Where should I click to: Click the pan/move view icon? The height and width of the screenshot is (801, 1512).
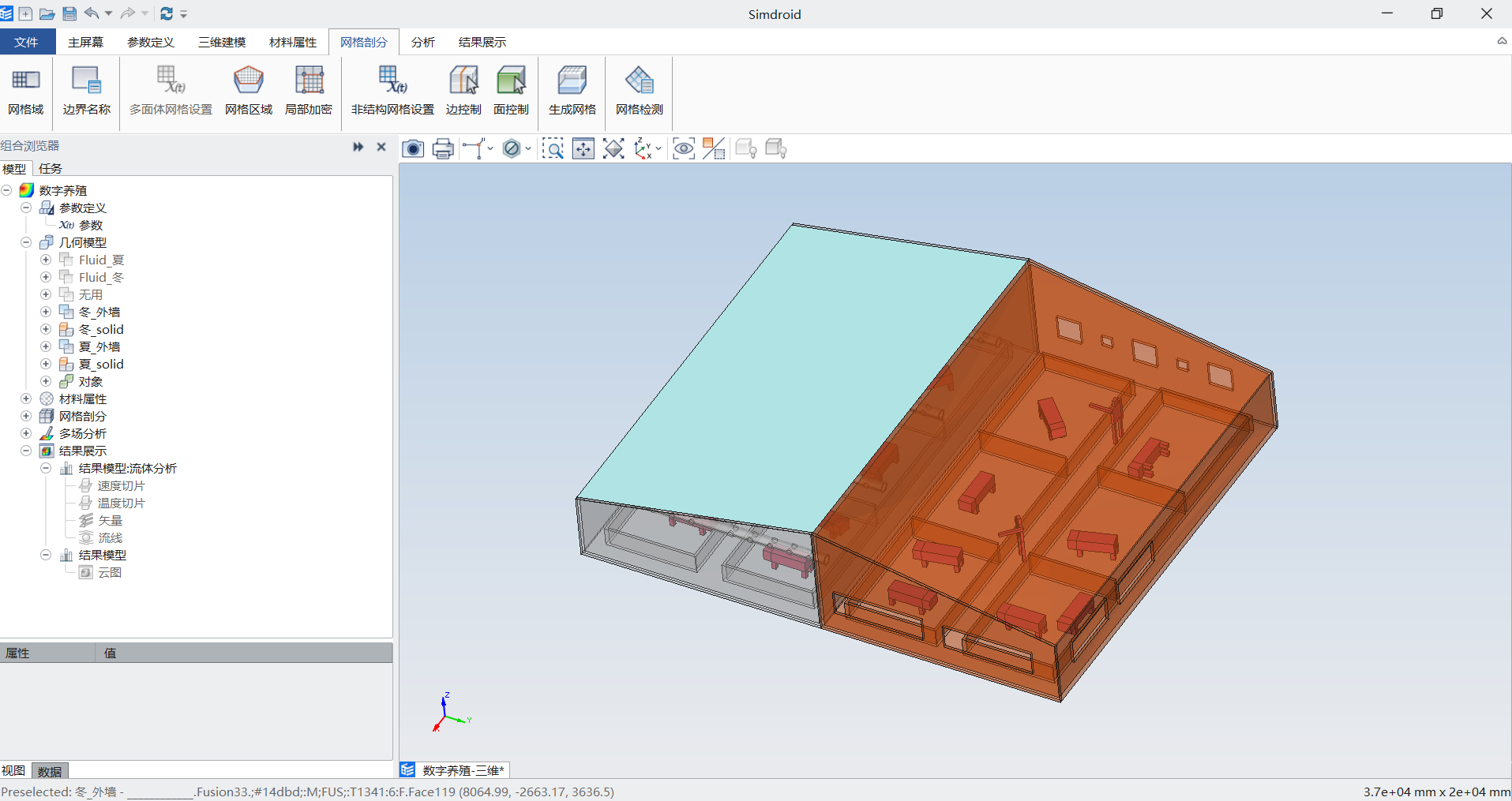pyautogui.click(x=583, y=148)
